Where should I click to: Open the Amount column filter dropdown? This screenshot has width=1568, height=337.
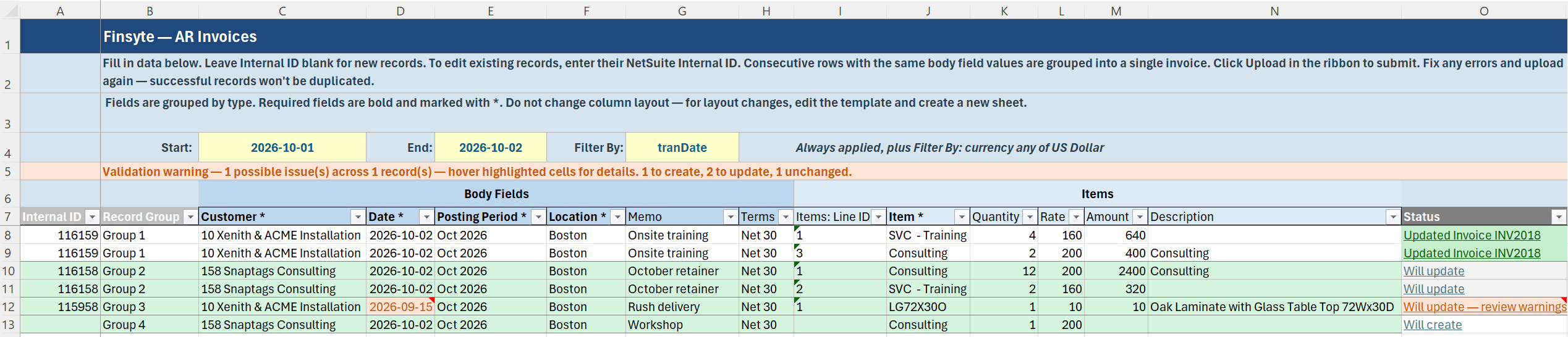tap(1140, 217)
